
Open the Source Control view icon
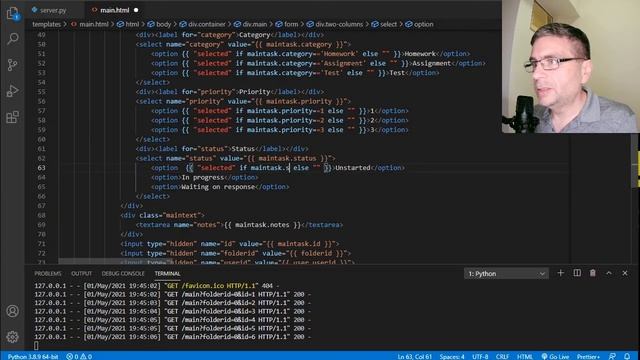(13, 64)
